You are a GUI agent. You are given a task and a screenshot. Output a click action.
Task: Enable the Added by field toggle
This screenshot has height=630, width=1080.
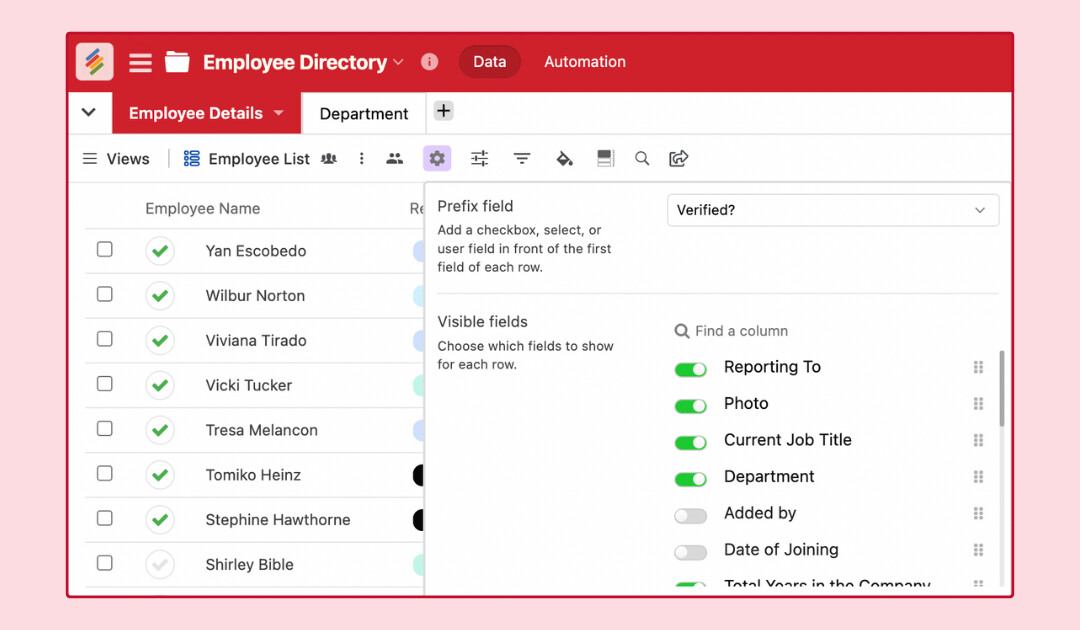pos(690,515)
